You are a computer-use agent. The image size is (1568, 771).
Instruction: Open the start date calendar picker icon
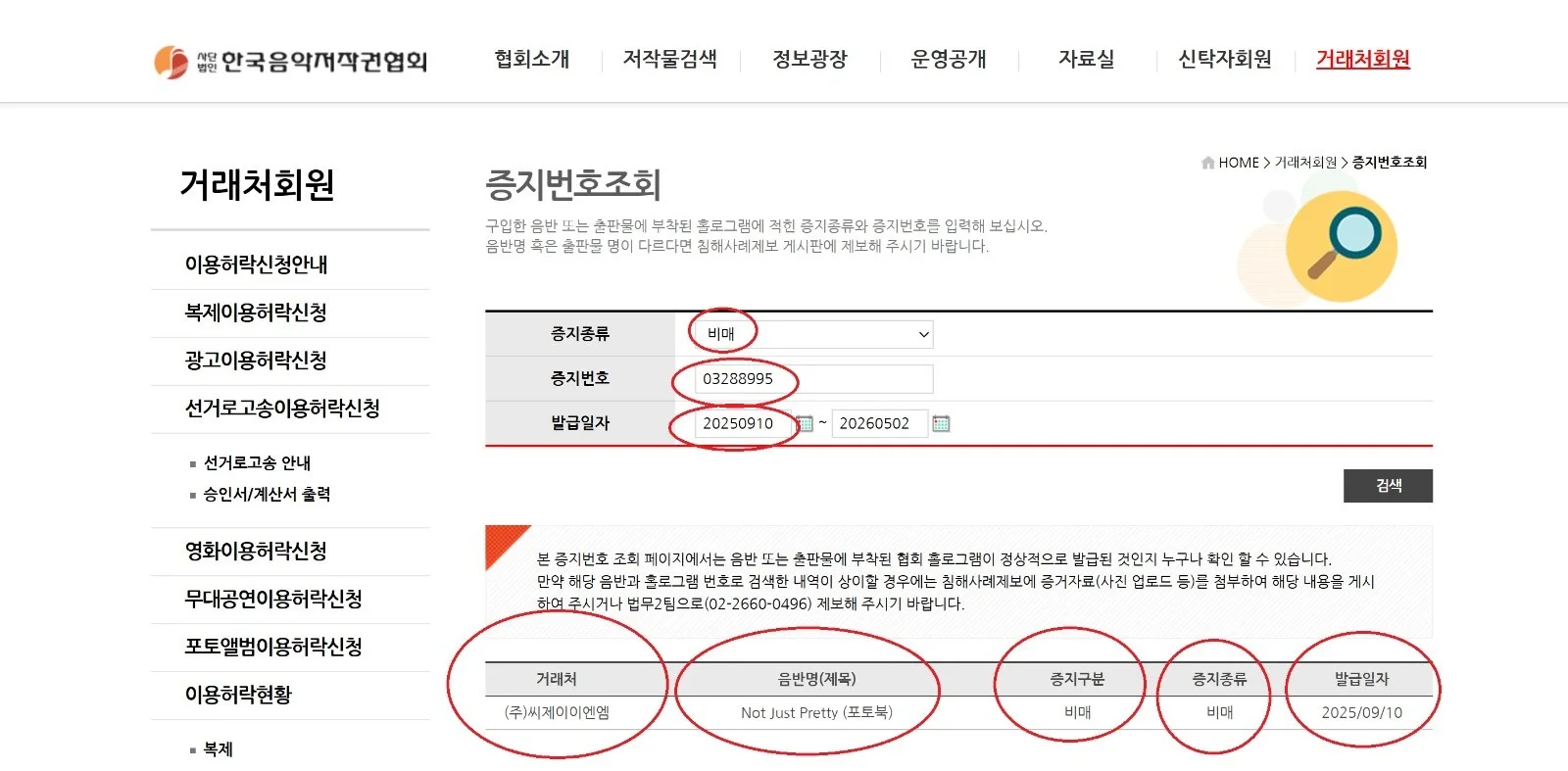(805, 423)
